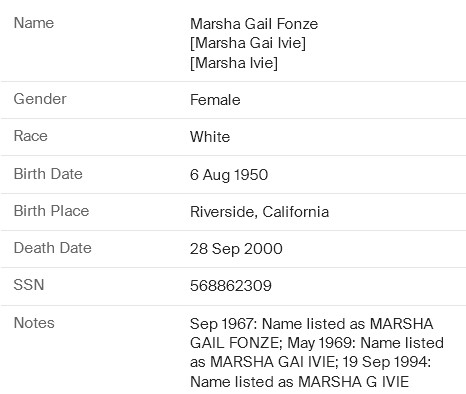
Task: Click the Sep 1967 note line
Action: tap(312, 324)
